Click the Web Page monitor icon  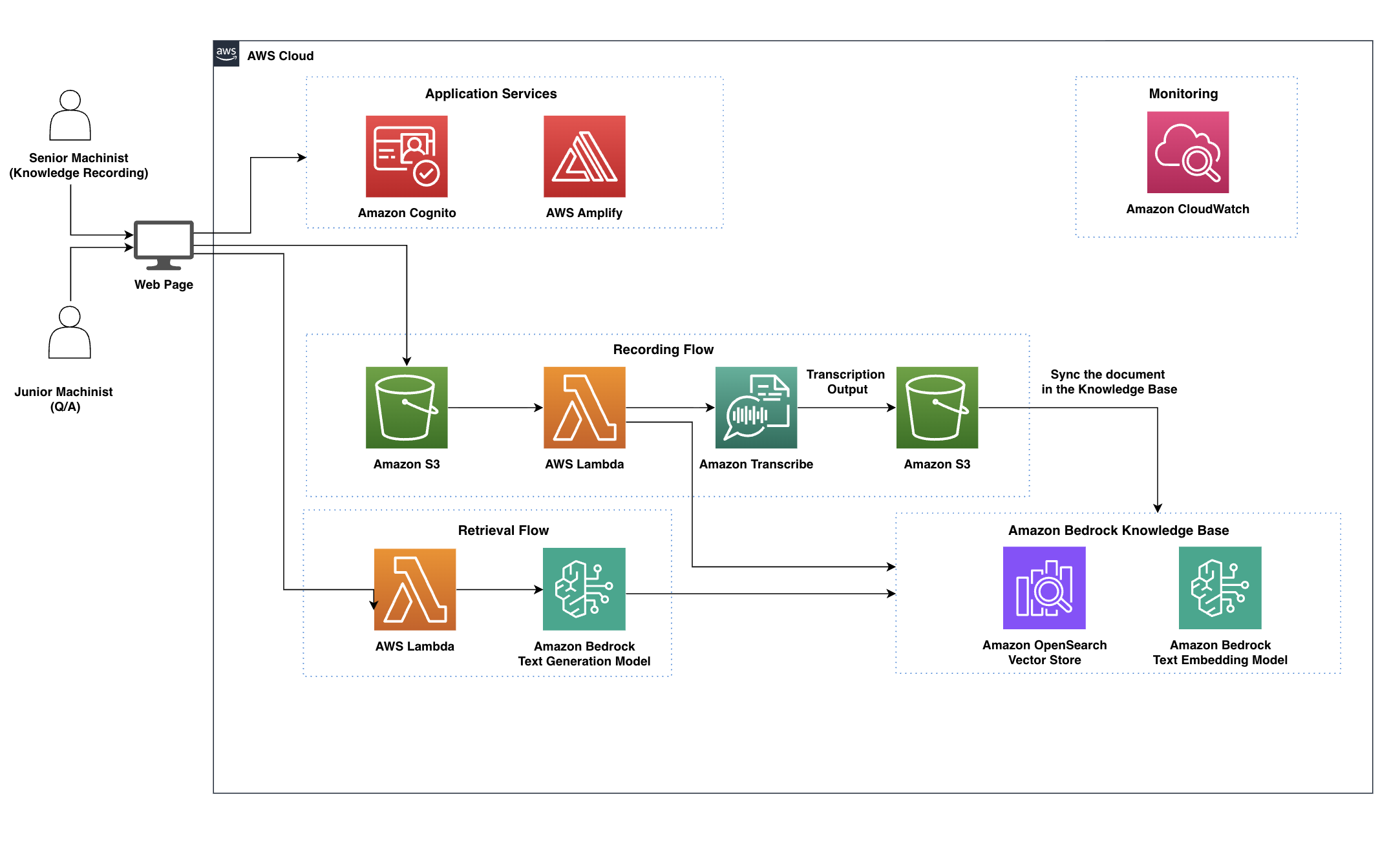point(164,245)
